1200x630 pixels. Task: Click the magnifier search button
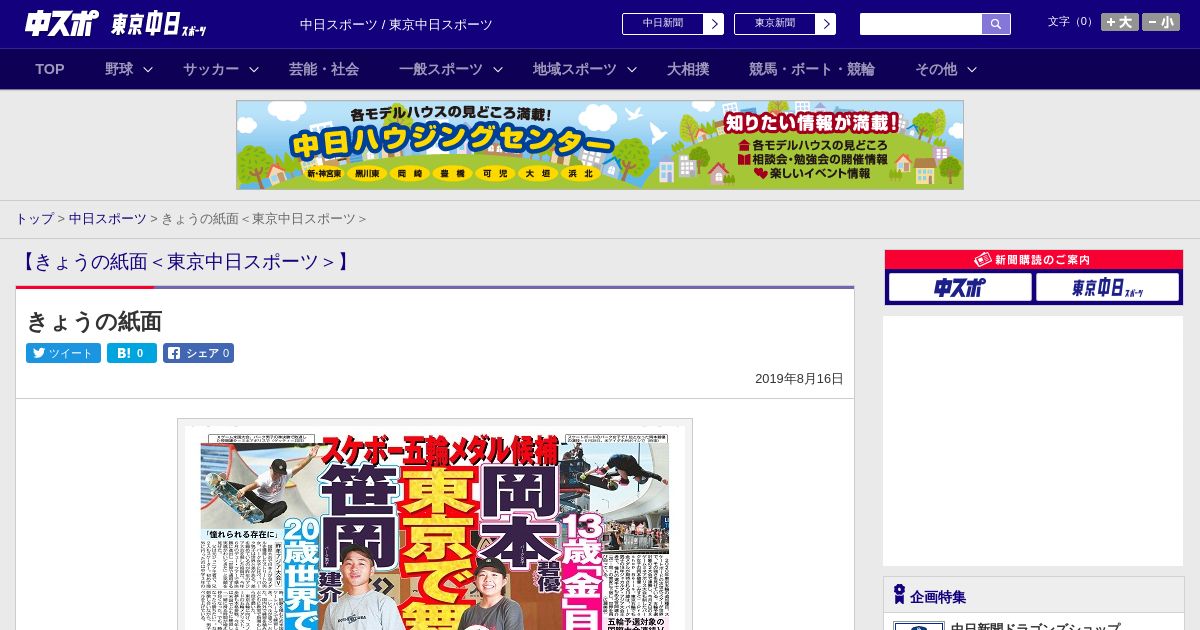(996, 24)
